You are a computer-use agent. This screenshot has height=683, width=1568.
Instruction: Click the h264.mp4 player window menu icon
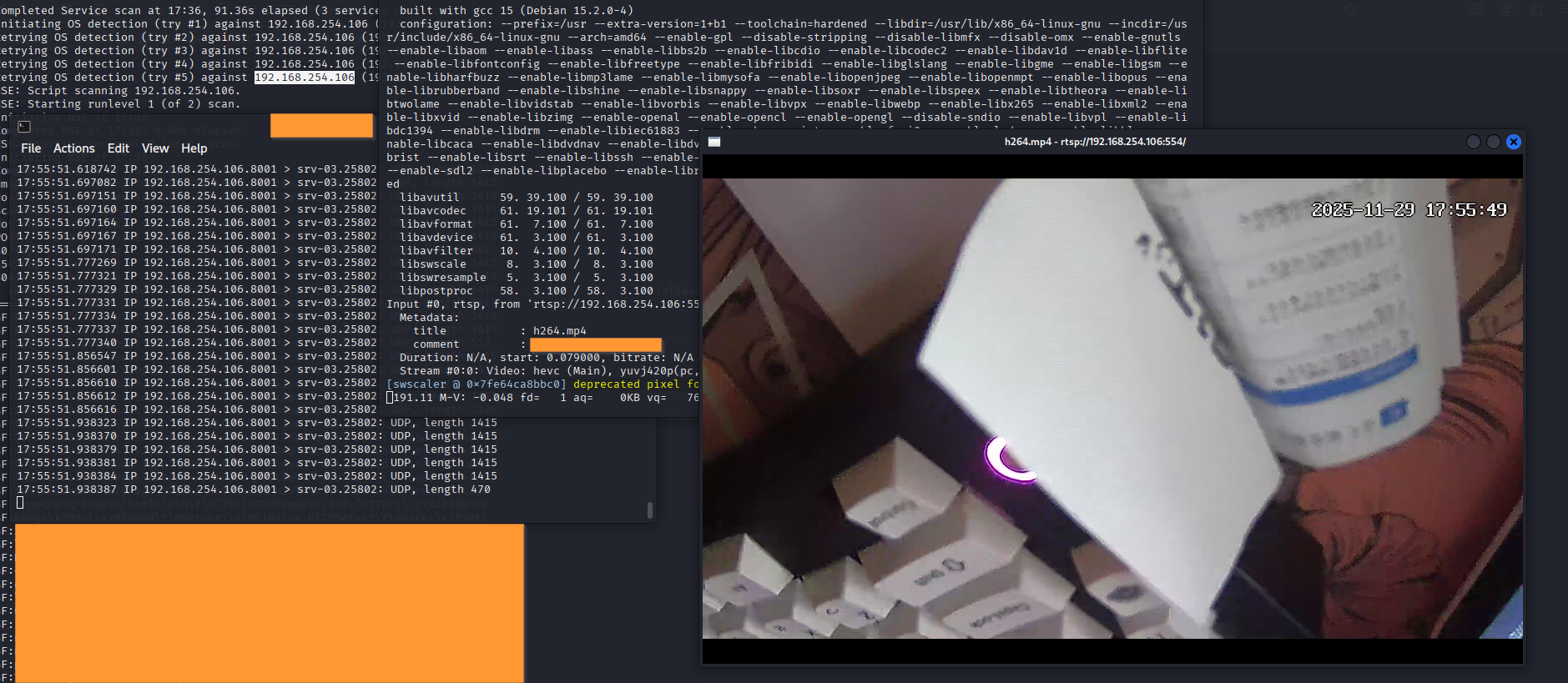[714, 142]
